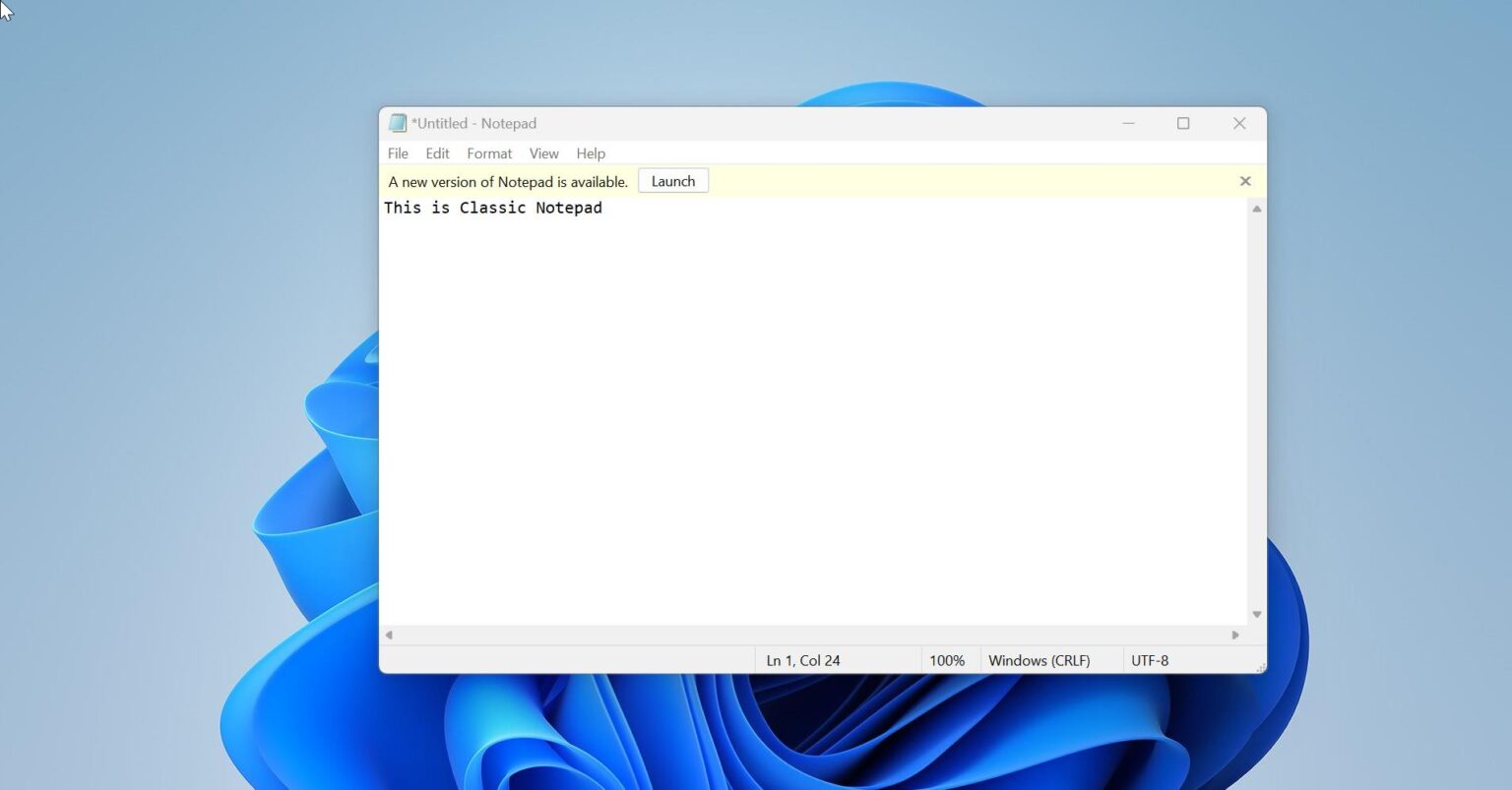The width and height of the screenshot is (1512, 790).
Task: Expand the Format menu
Action: pos(489,153)
